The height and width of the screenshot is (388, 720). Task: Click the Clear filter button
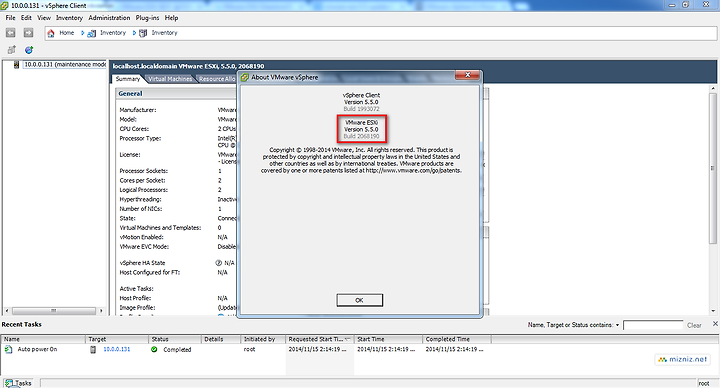pyautogui.click(x=694, y=325)
